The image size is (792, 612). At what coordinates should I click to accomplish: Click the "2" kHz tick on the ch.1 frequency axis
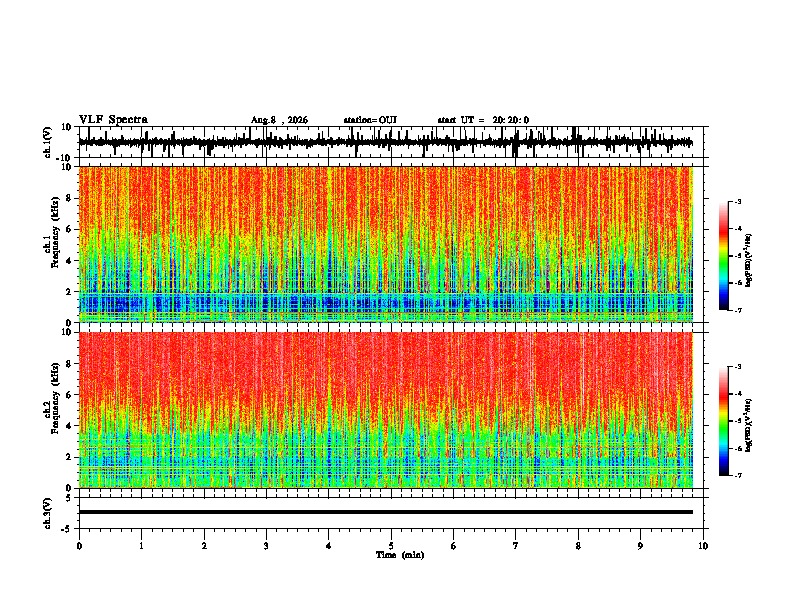point(69,292)
